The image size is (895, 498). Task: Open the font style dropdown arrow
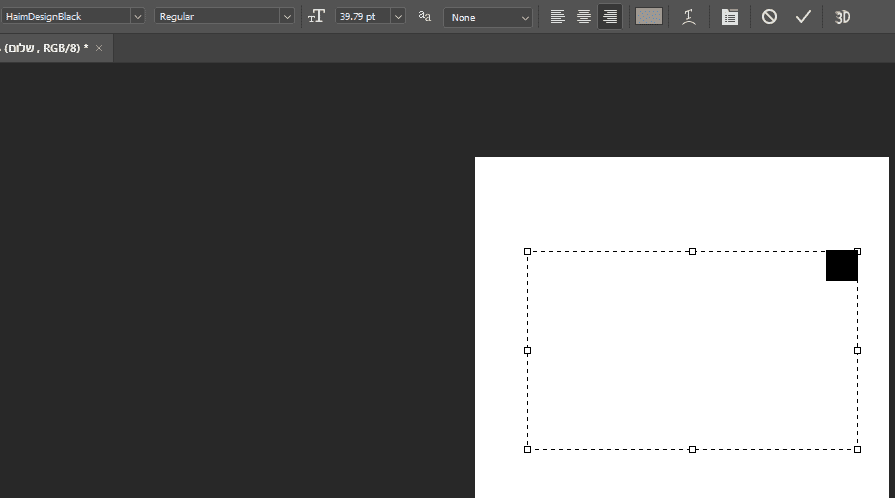click(x=287, y=17)
